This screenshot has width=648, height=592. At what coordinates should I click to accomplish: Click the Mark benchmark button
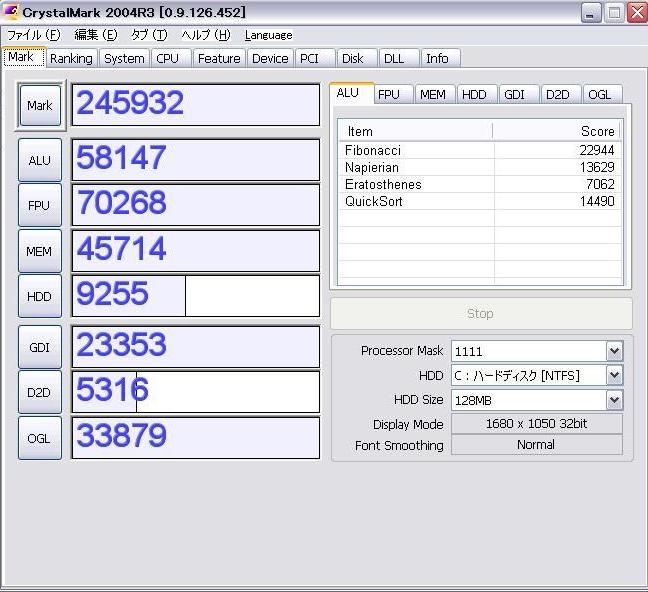click(x=40, y=105)
